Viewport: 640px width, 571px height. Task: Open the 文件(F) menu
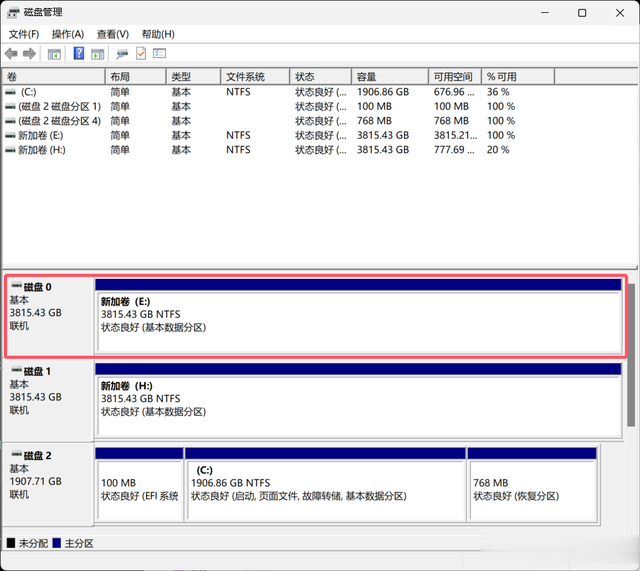[24, 34]
